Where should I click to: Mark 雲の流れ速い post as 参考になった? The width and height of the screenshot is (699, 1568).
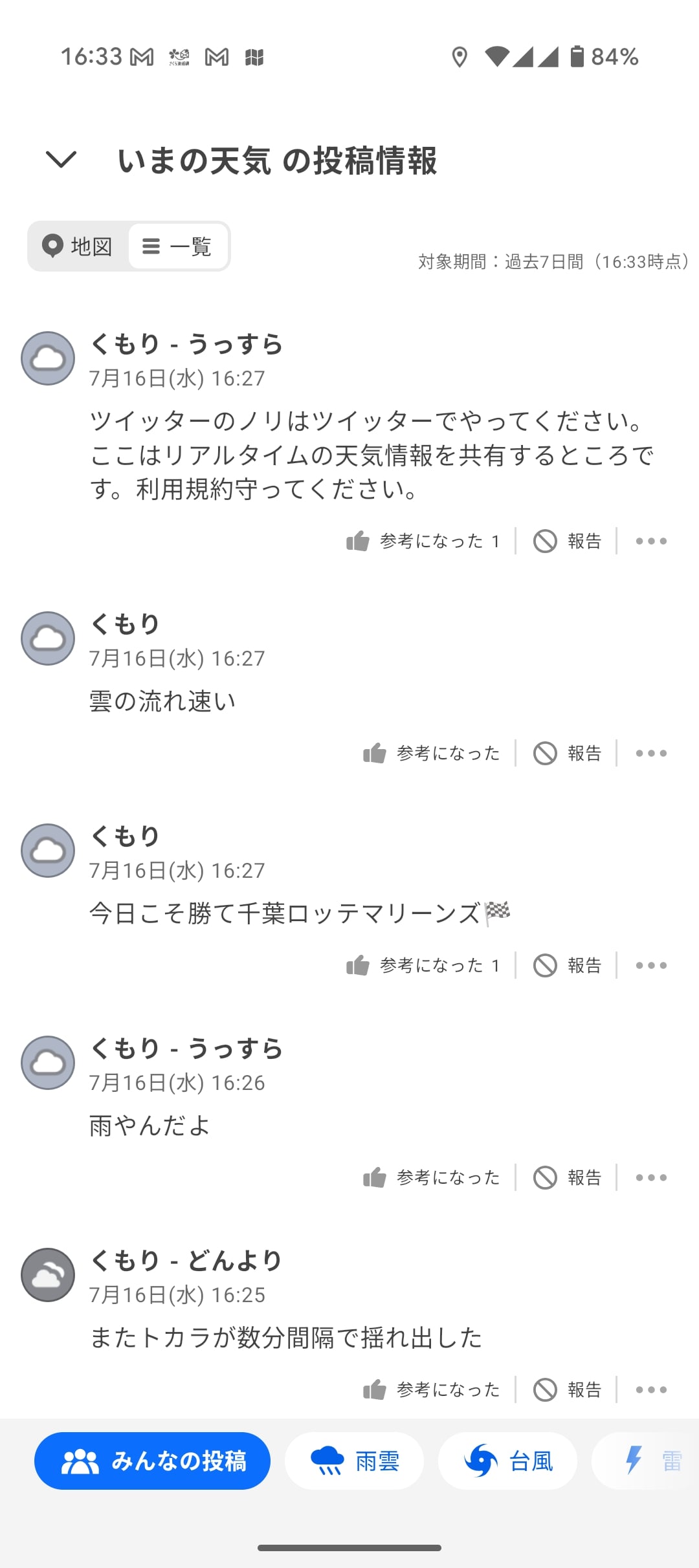point(432,753)
